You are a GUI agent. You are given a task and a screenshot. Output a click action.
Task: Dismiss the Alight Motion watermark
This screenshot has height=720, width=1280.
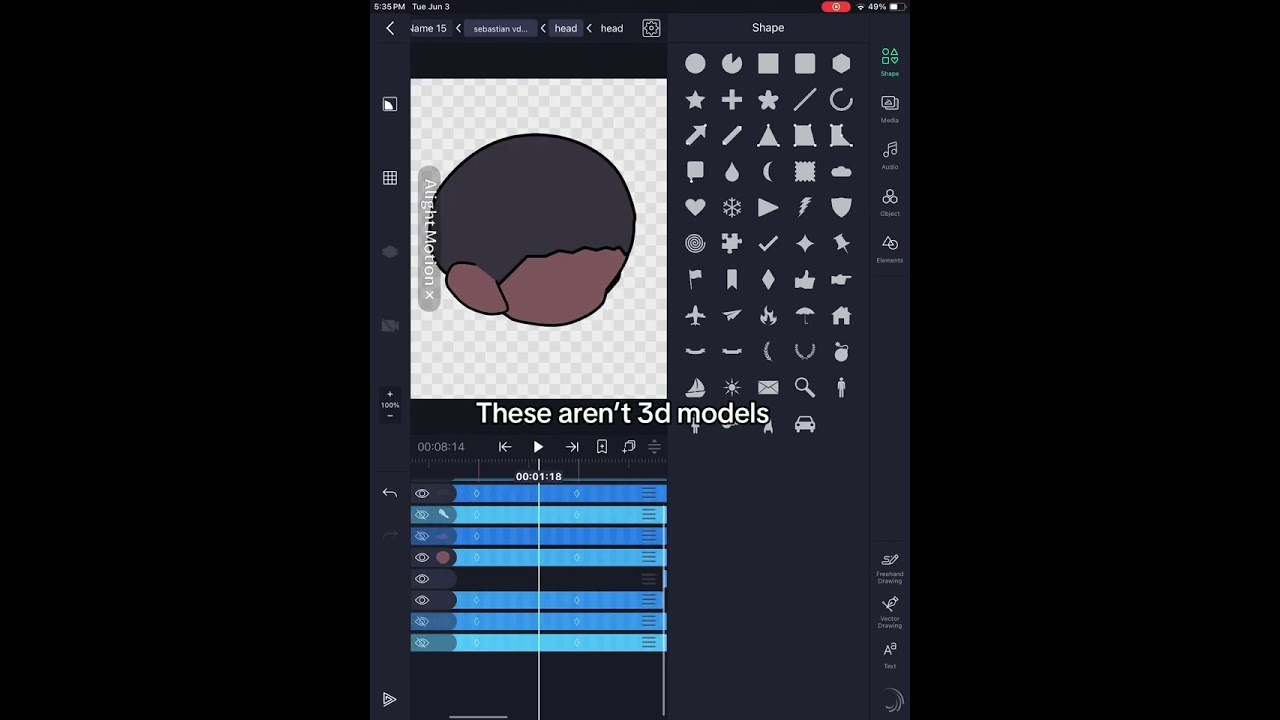point(429,295)
